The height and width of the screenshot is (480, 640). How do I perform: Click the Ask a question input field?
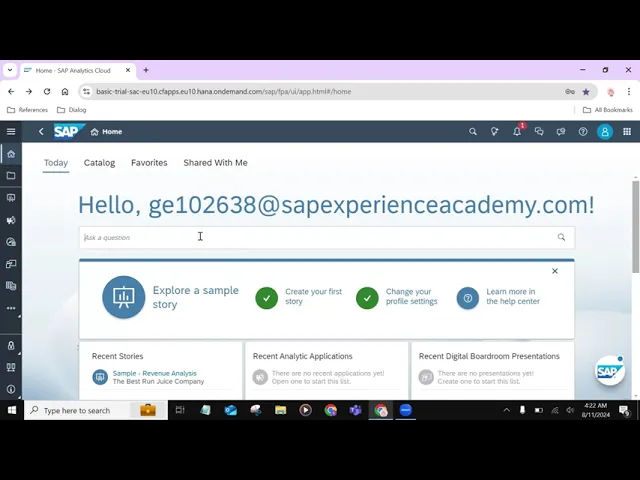pos(327,237)
